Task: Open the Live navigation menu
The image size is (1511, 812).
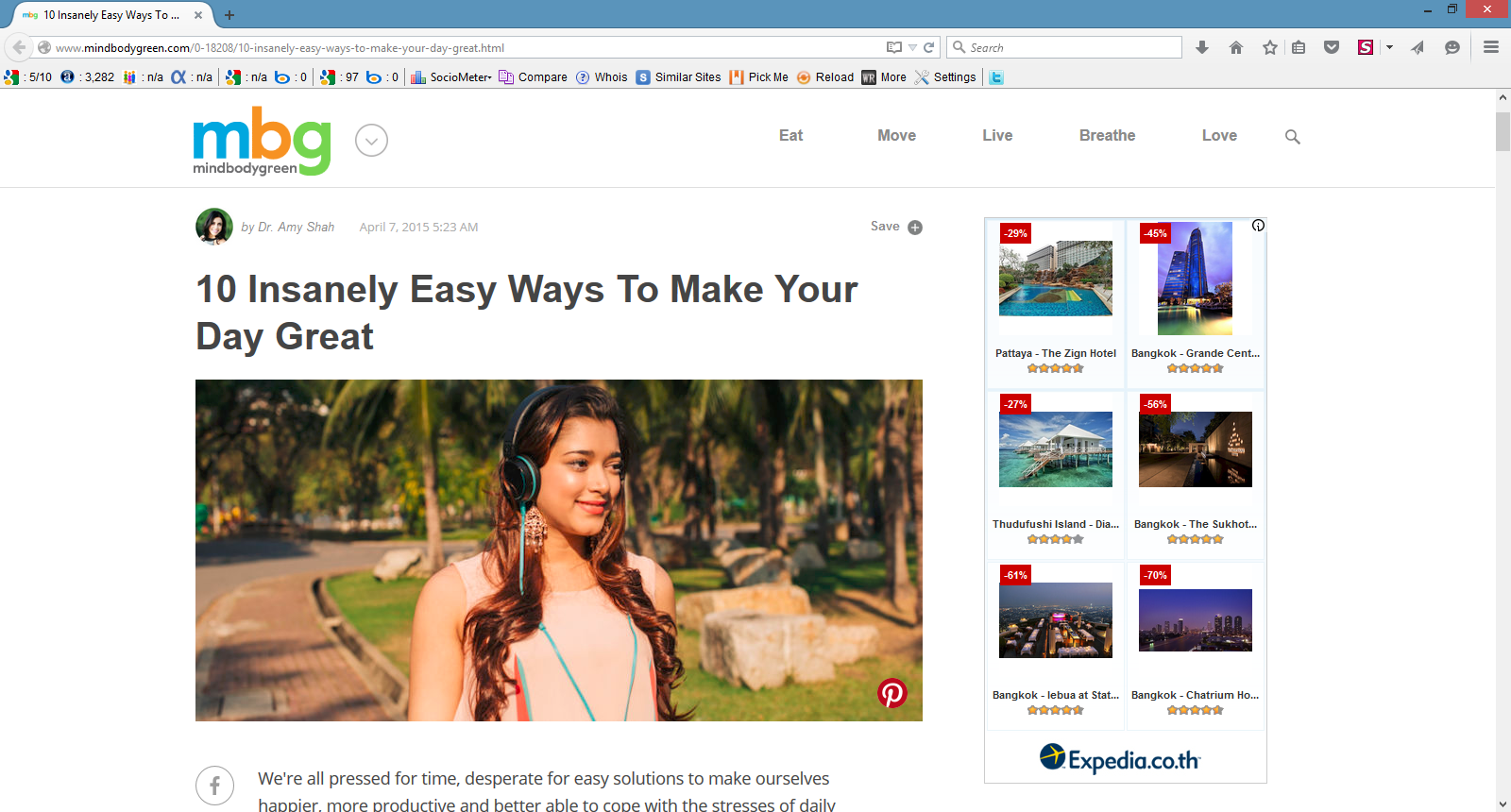Action: [x=997, y=136]
